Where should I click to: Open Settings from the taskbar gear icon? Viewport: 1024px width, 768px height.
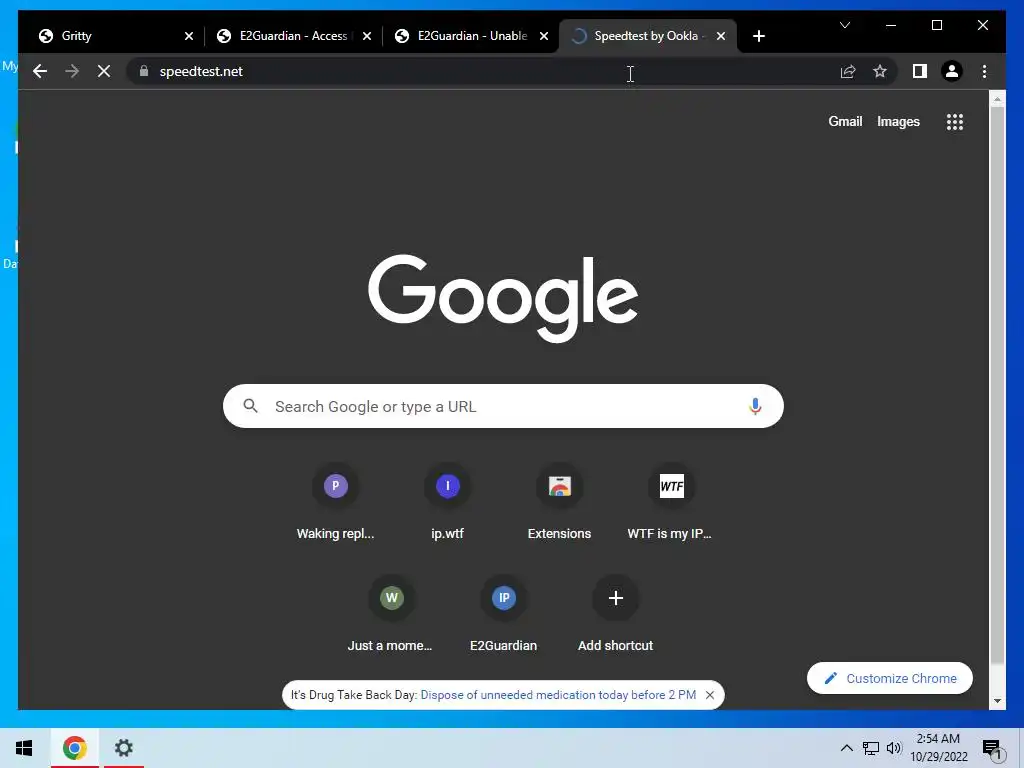click(123, 748)
